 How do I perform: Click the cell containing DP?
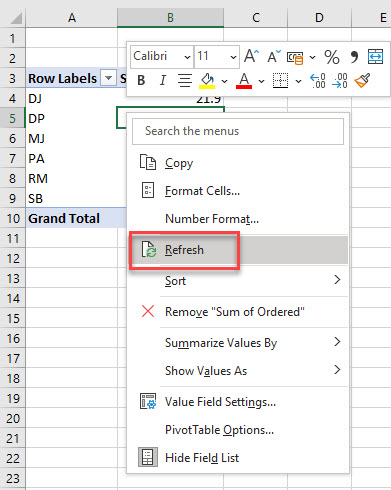point(71,118)
